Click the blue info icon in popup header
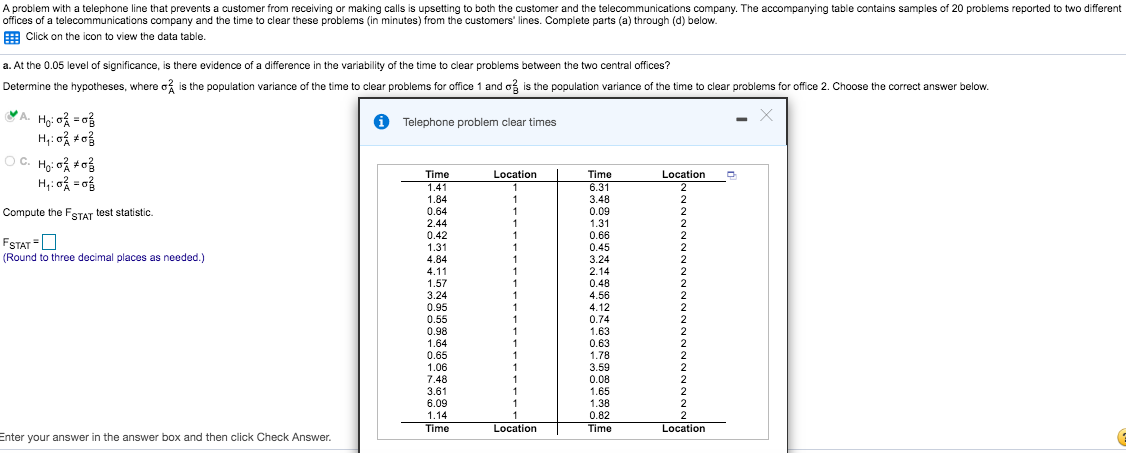Screen dimensions: 1126x453 pyautogui.click(x=383, y=122)
